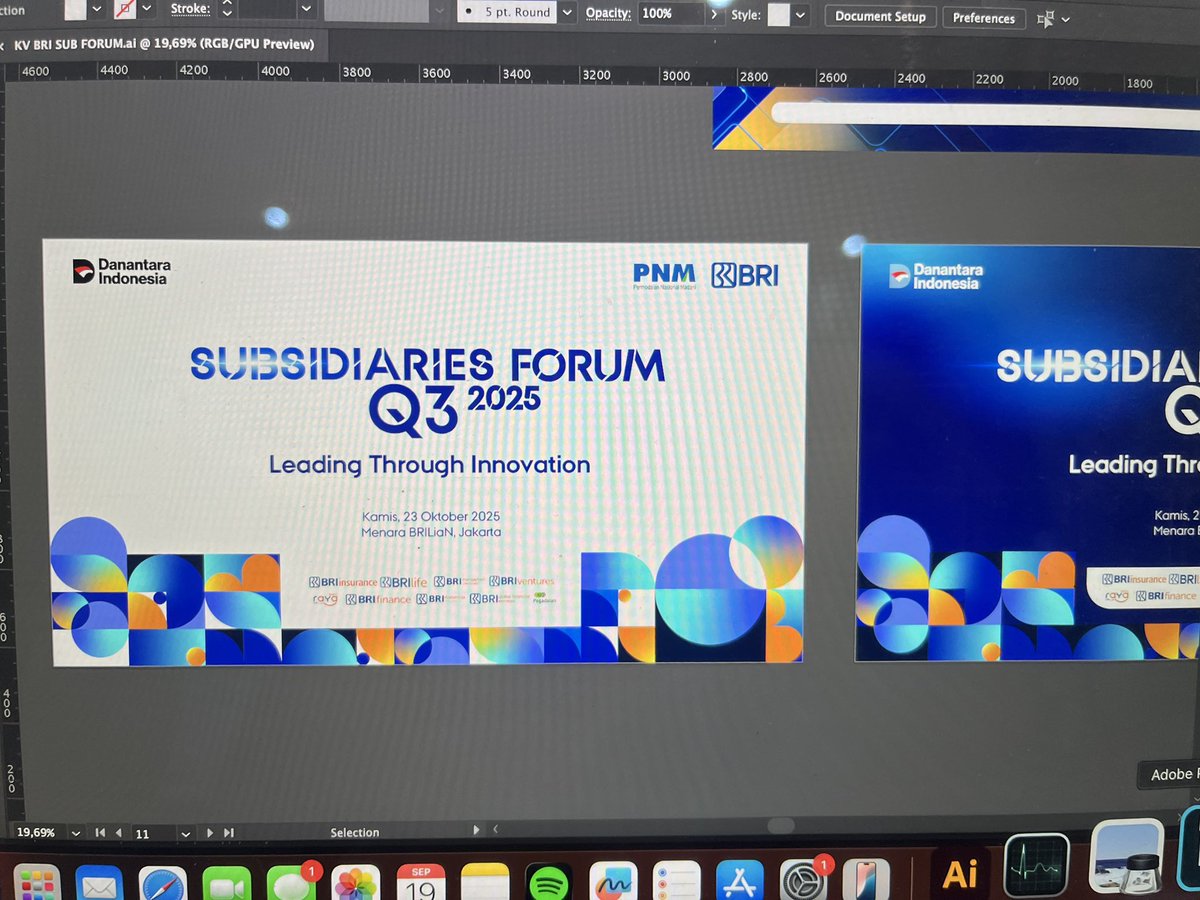Image resolution: width=1200 pixels, height=900 pixels.
Task: Click the BRIventures logo on white artboard
Action: click(521, 581)
